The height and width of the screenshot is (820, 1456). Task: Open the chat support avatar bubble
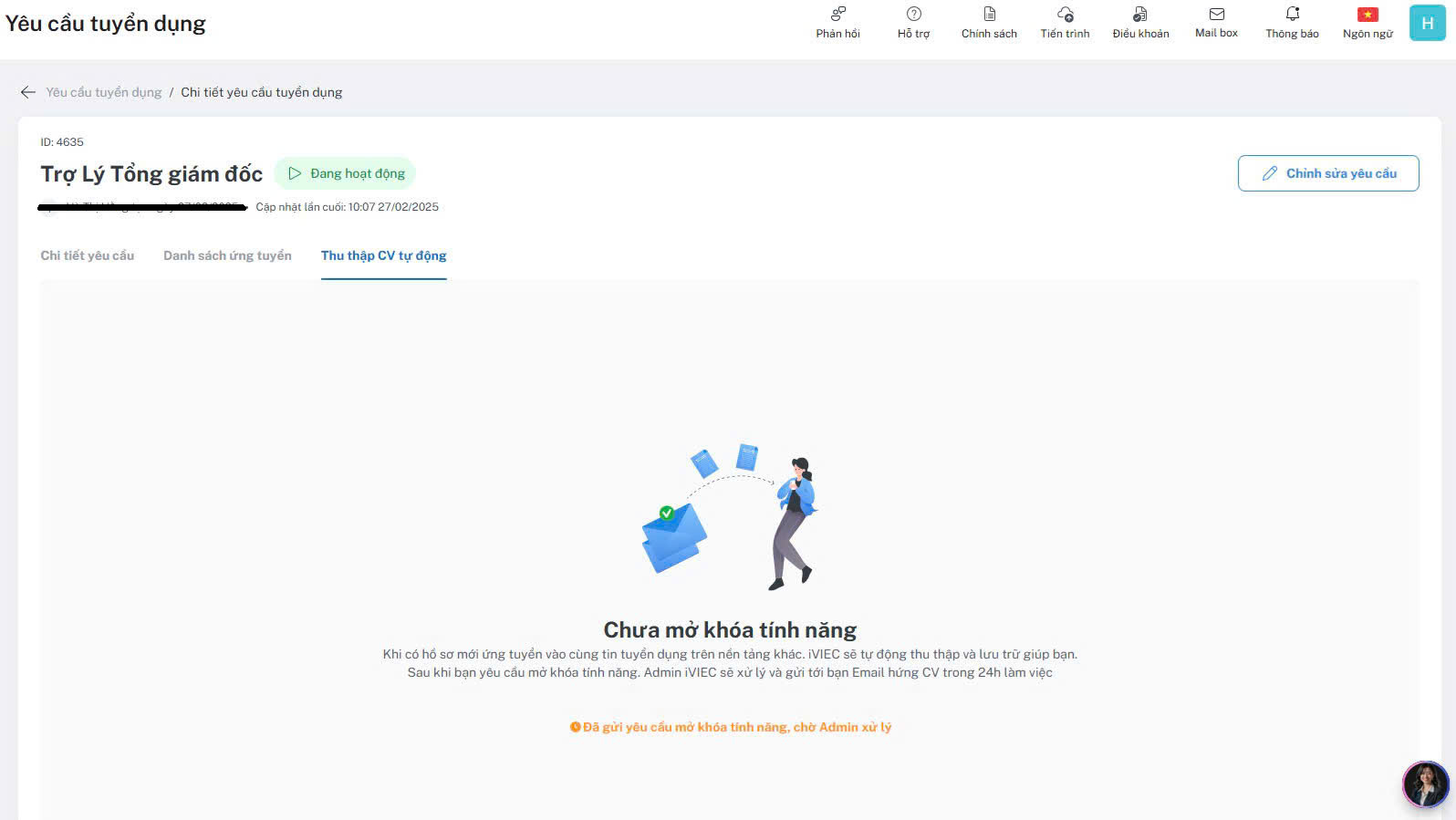(x=1425, y=784)
